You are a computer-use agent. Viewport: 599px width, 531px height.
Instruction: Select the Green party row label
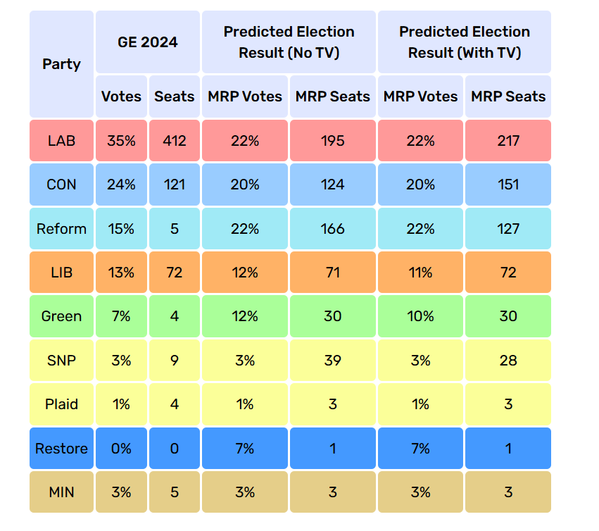[62, 316]
